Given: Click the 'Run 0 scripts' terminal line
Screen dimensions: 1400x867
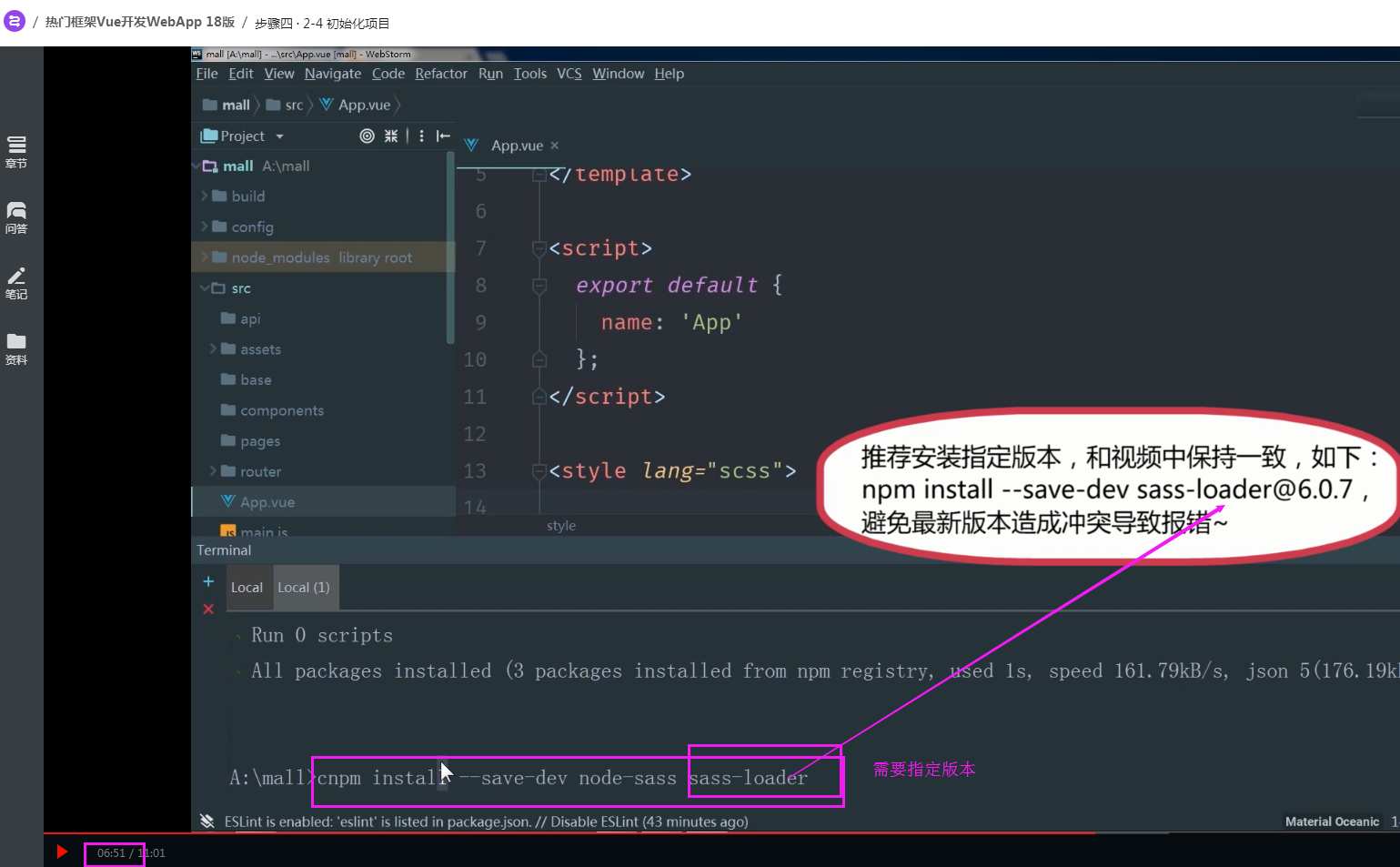Looking at the screenshot, I should [322, 635].
